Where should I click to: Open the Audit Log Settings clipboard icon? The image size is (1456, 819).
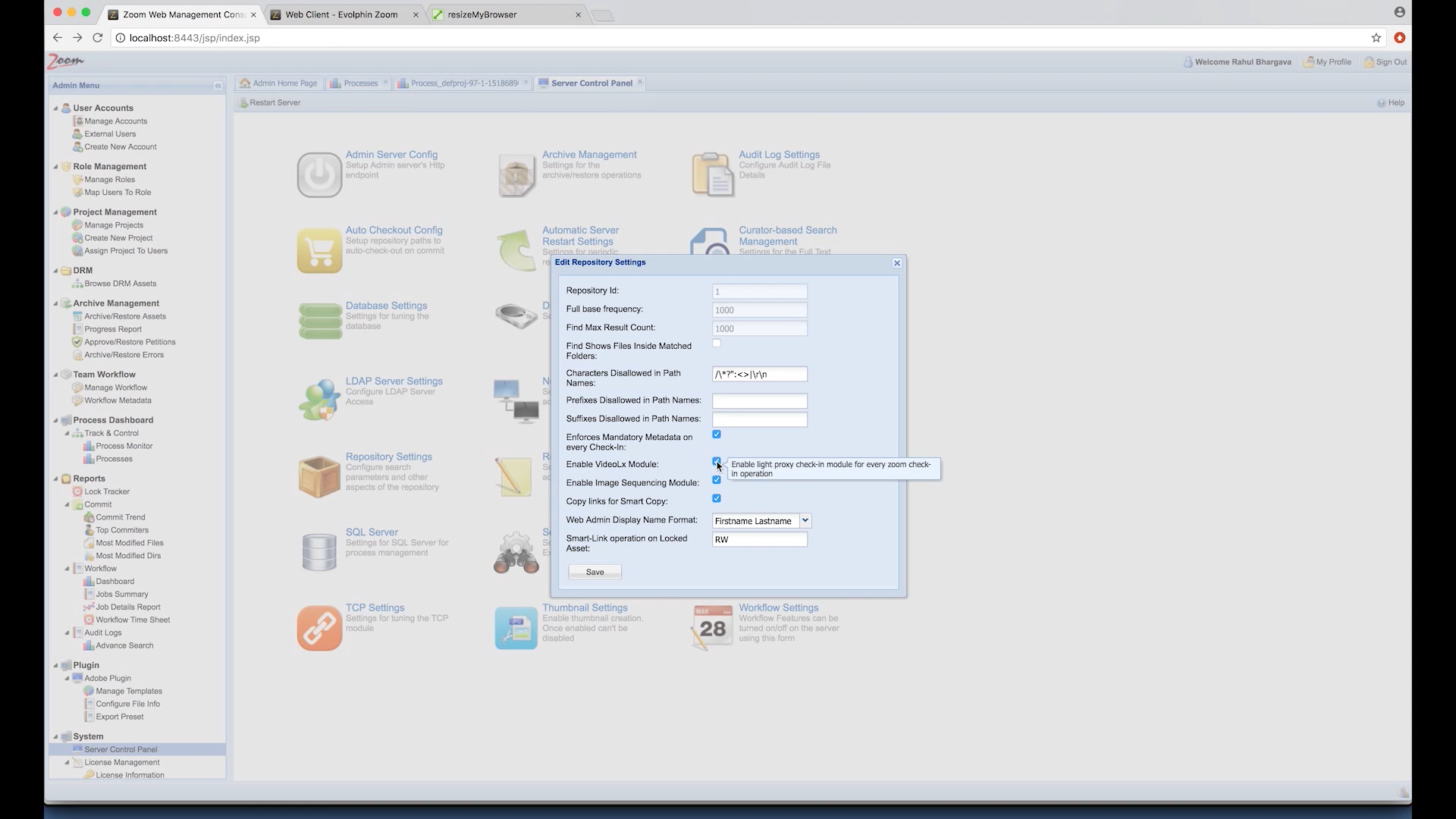713,175
